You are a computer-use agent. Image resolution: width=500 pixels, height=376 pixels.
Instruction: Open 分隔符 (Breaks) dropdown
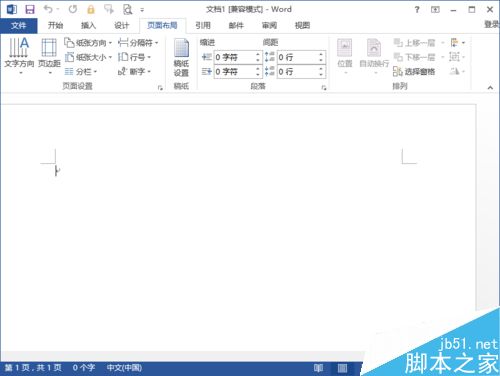(x=138, y=43)
